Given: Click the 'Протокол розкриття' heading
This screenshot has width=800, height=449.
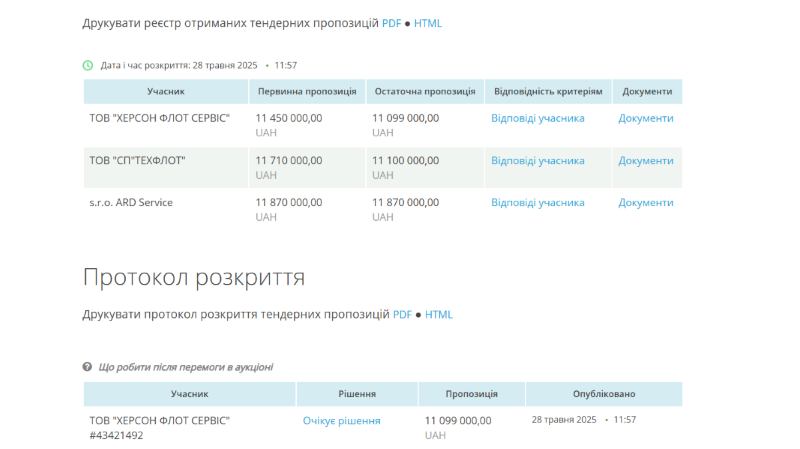Looking at the screenshot, I should [x=194, y=278].
